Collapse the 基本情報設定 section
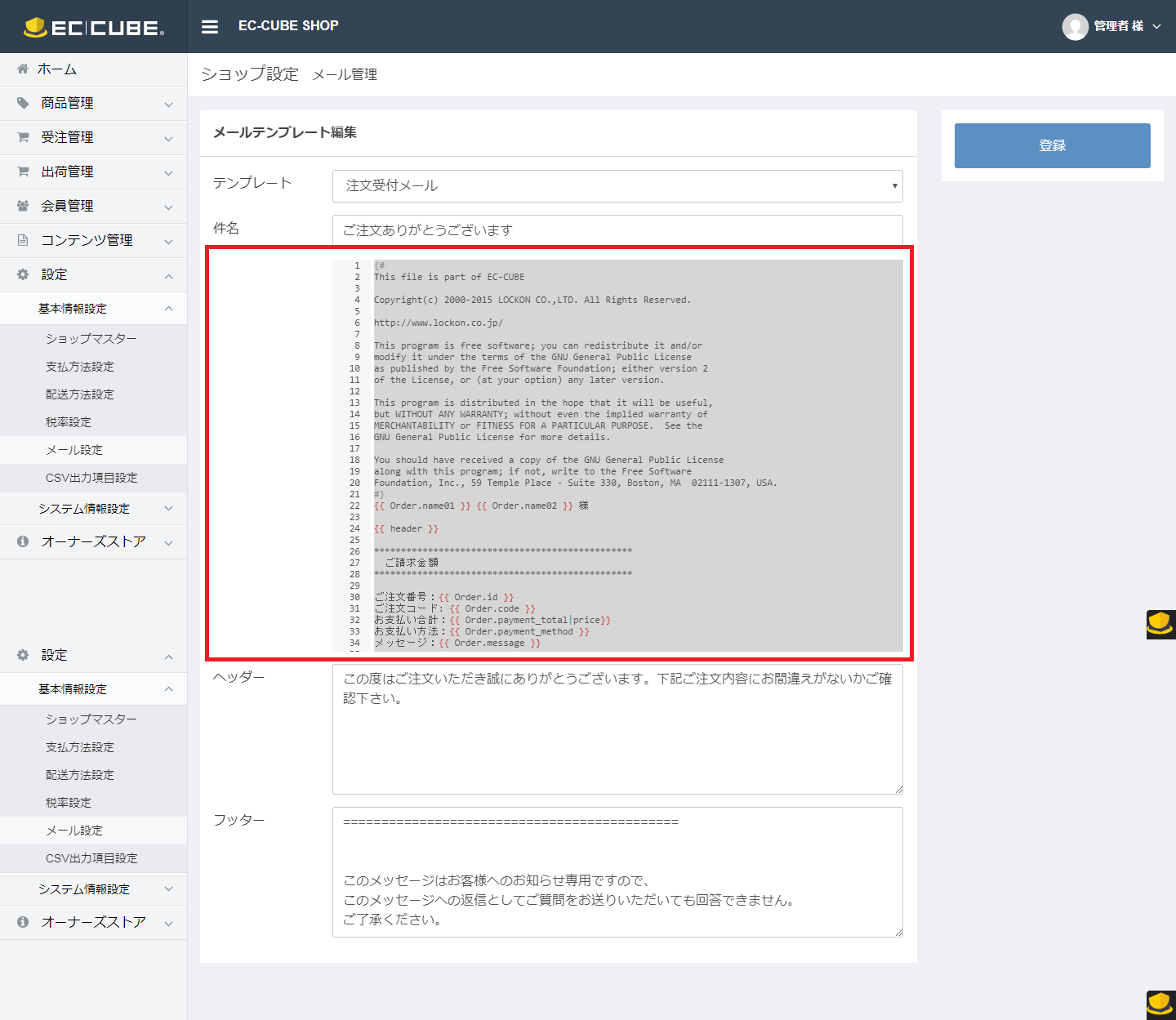 click(x=93, y=308)
